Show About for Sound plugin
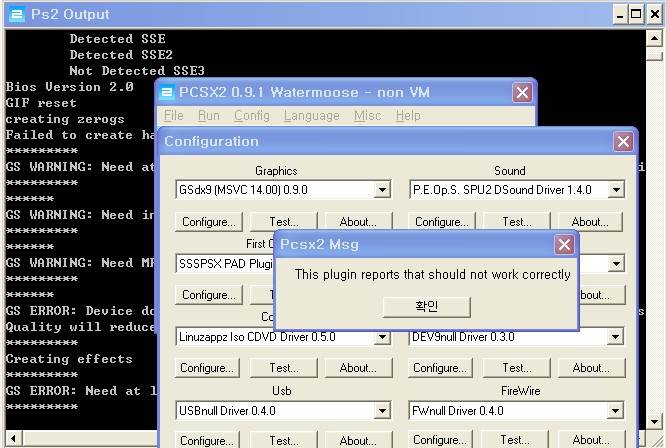The width and height of the screenshot is (667, 448). coord(590,222)
